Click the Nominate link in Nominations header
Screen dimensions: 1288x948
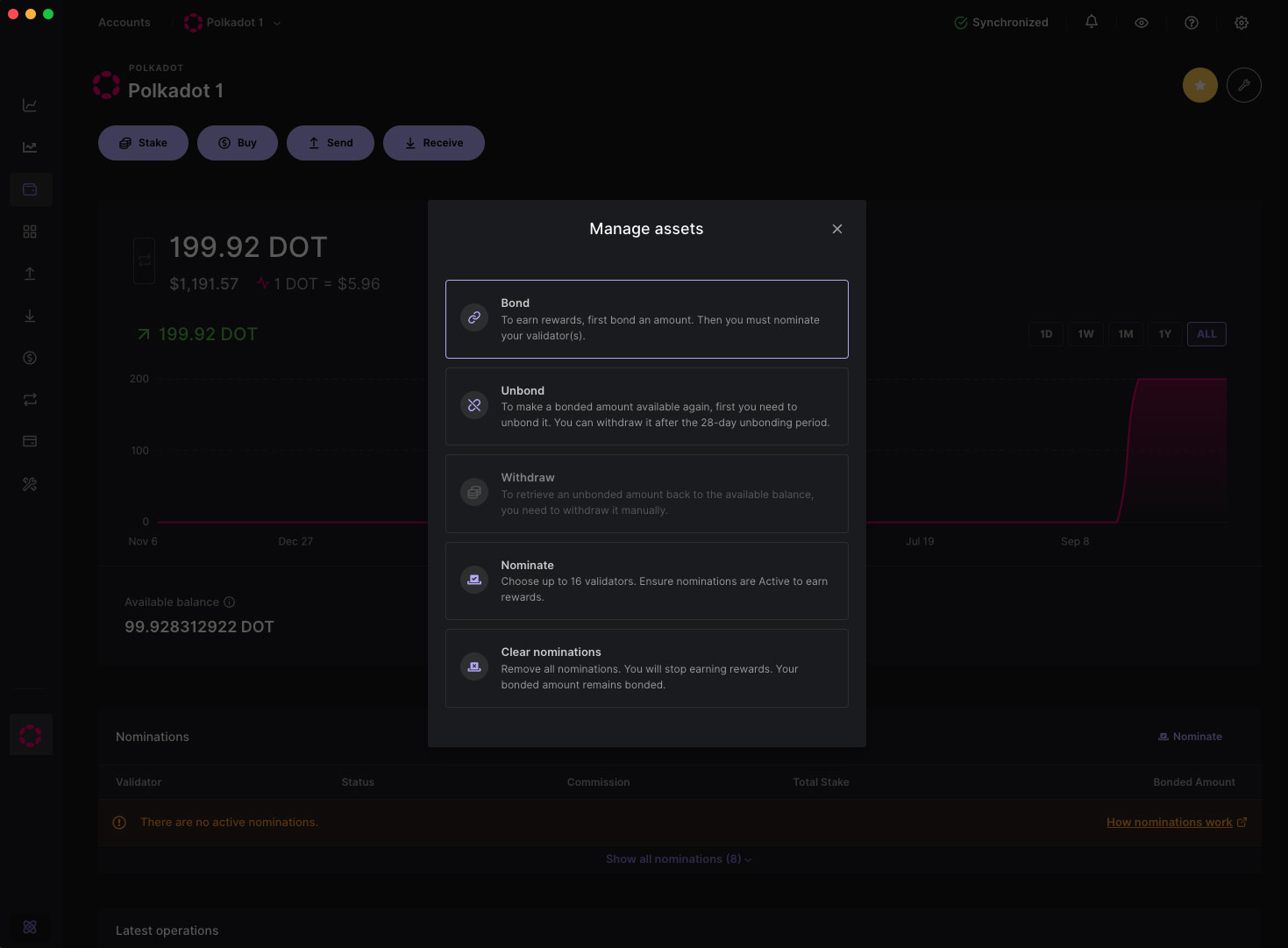[1190, 737]
